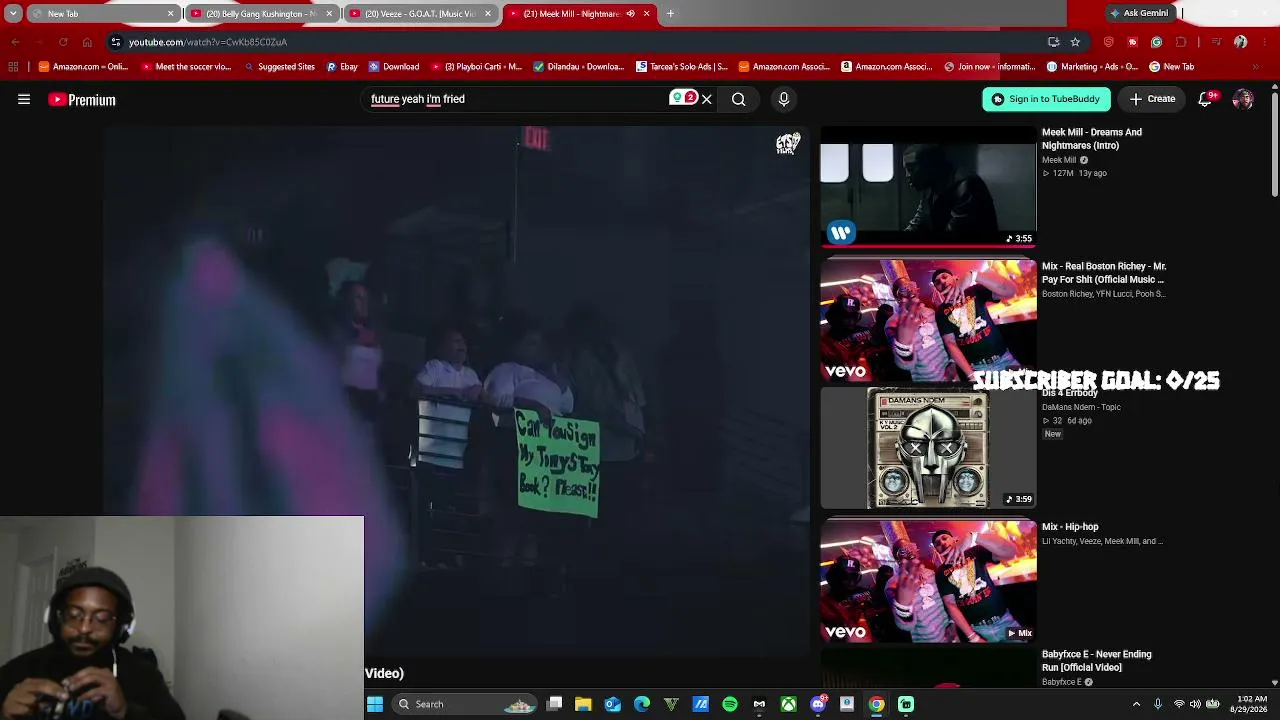Open the browser home page button
The width and height of the screenshot is (1280, 720).
tap(87, 42)
